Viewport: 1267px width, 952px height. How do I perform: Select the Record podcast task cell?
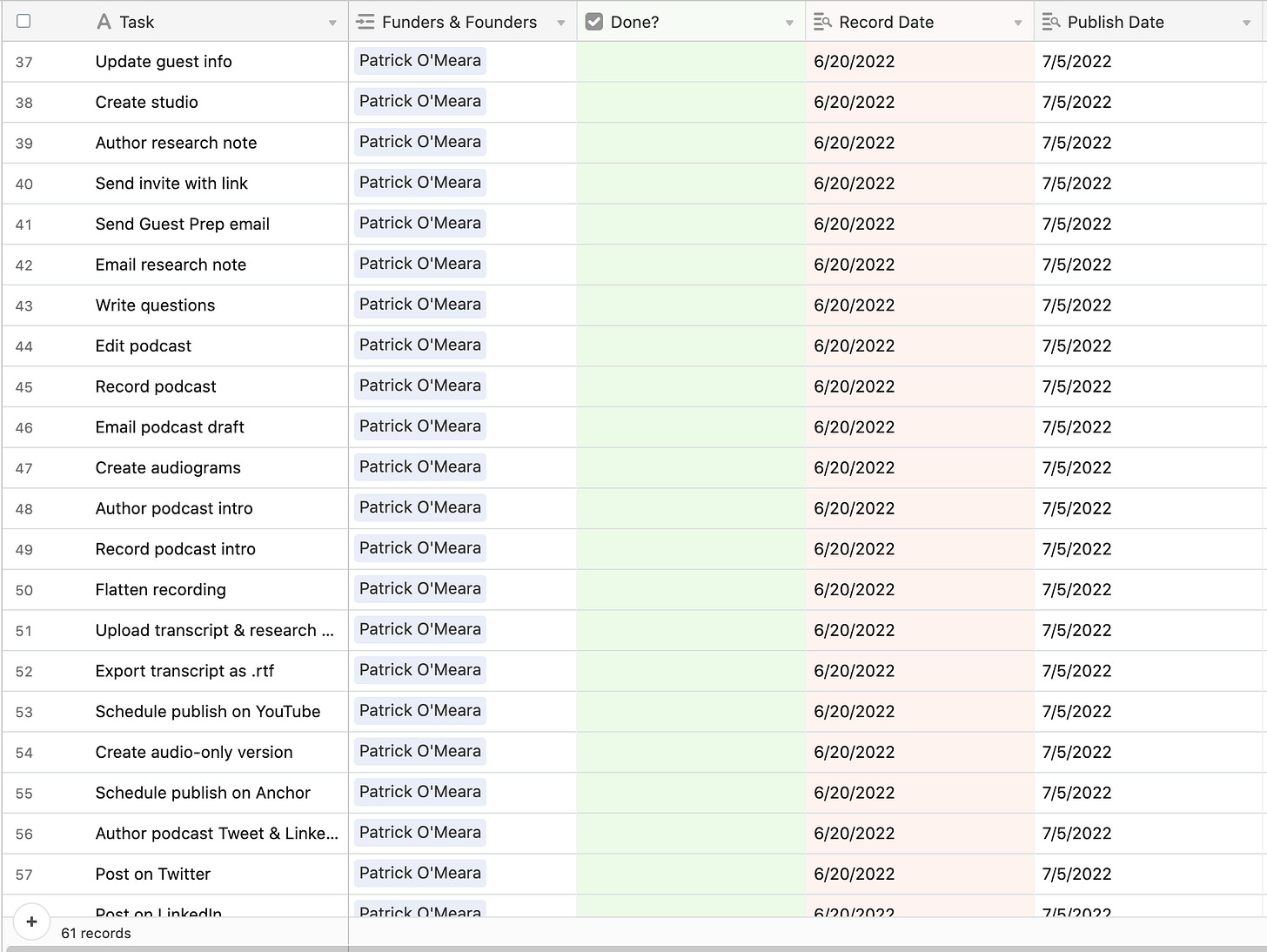156,386
